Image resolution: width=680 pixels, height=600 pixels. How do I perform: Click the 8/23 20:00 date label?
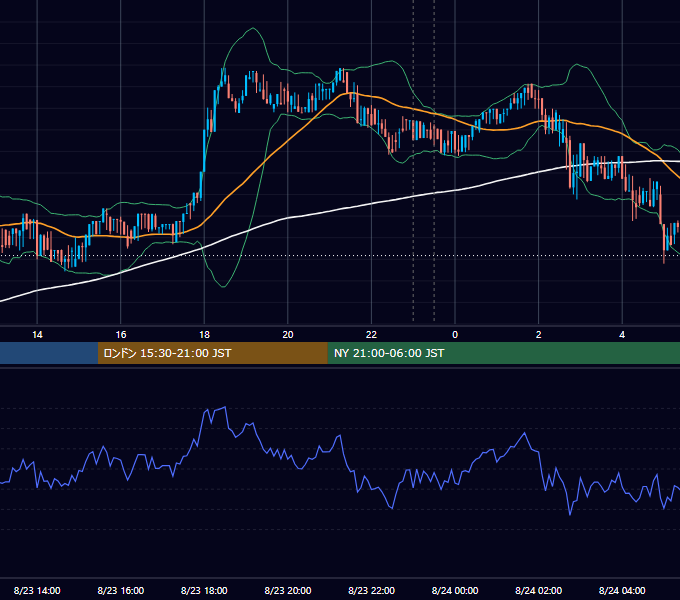288,590
